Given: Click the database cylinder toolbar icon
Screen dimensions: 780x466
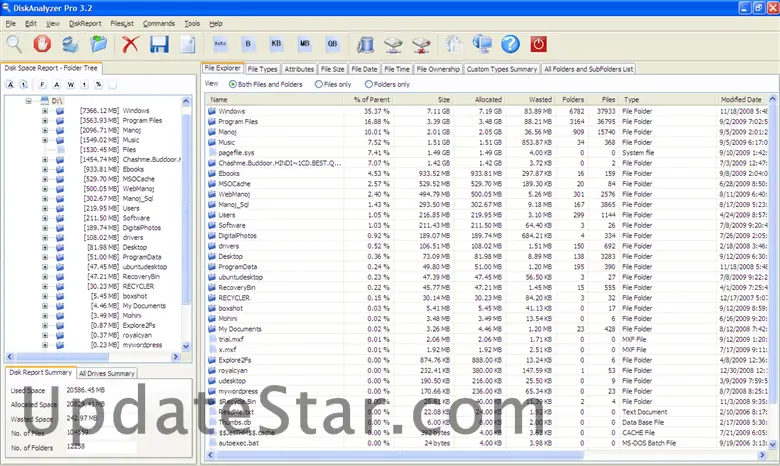Looking at the screenshot, I should click(x=365, y=44).
